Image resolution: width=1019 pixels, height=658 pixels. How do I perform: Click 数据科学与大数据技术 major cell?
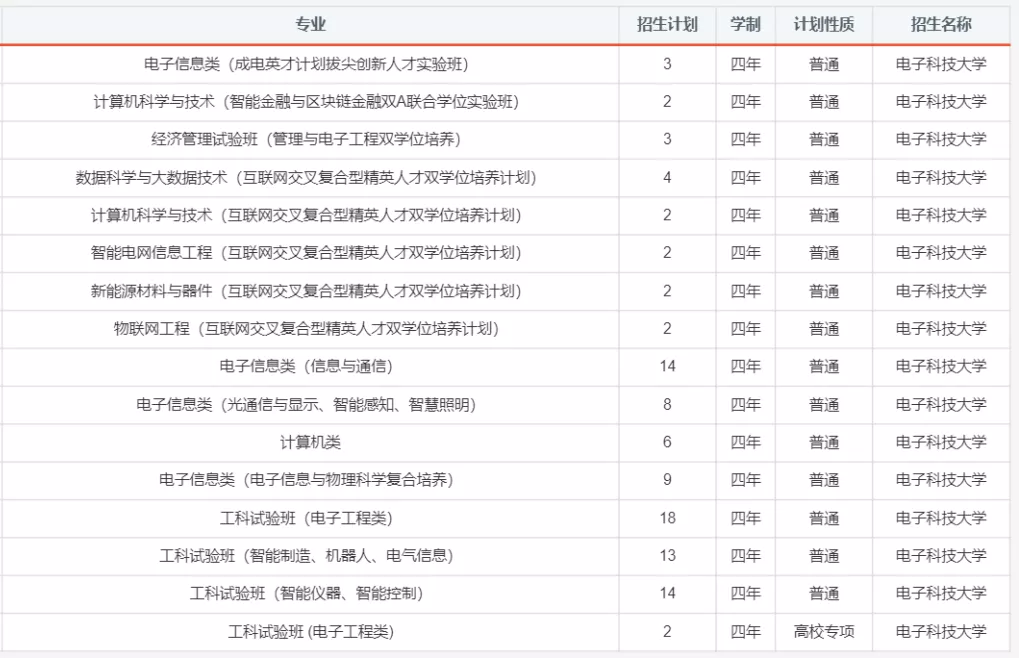click(x=311, y=177)
